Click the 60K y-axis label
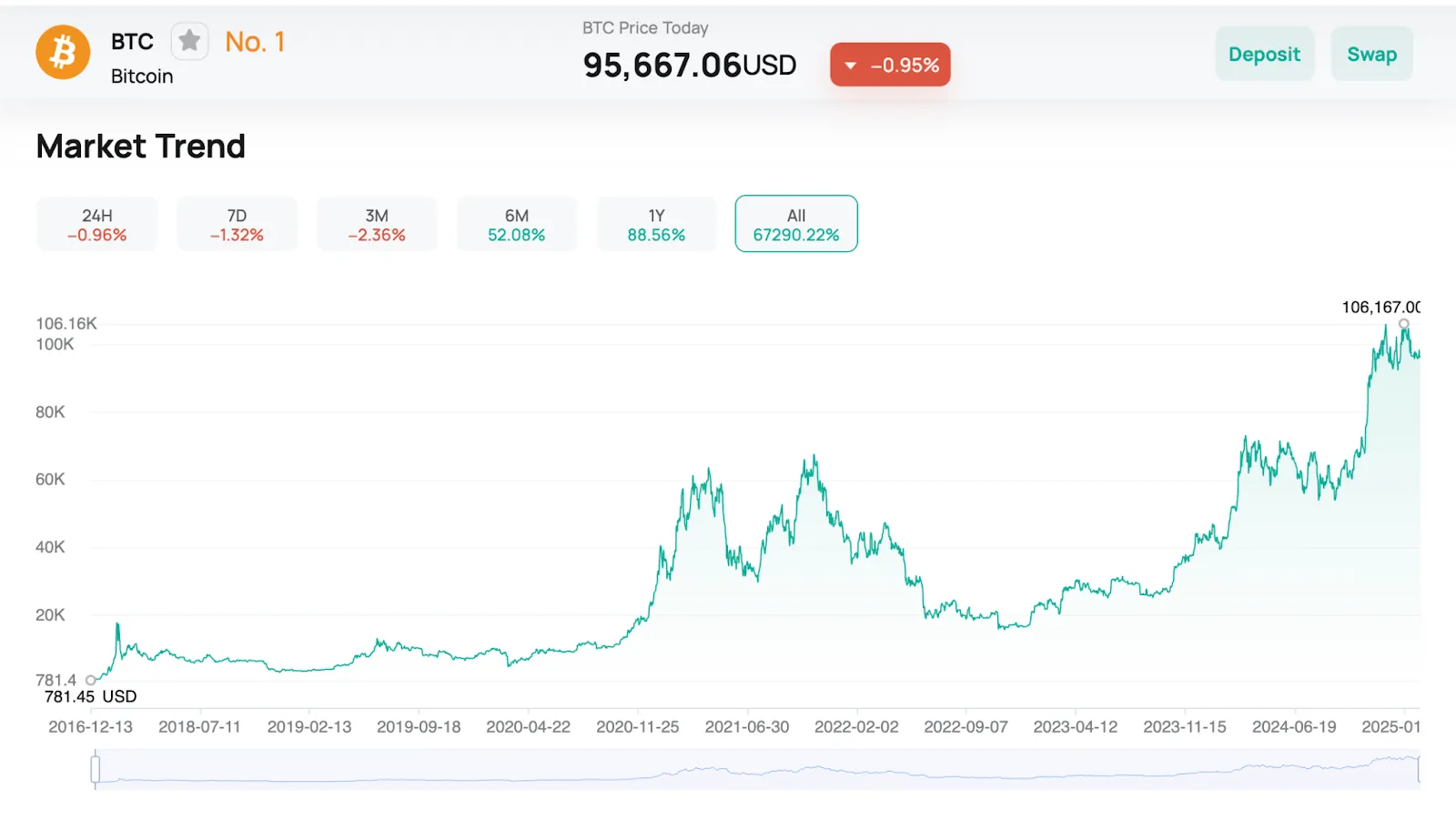 point(50,480)
